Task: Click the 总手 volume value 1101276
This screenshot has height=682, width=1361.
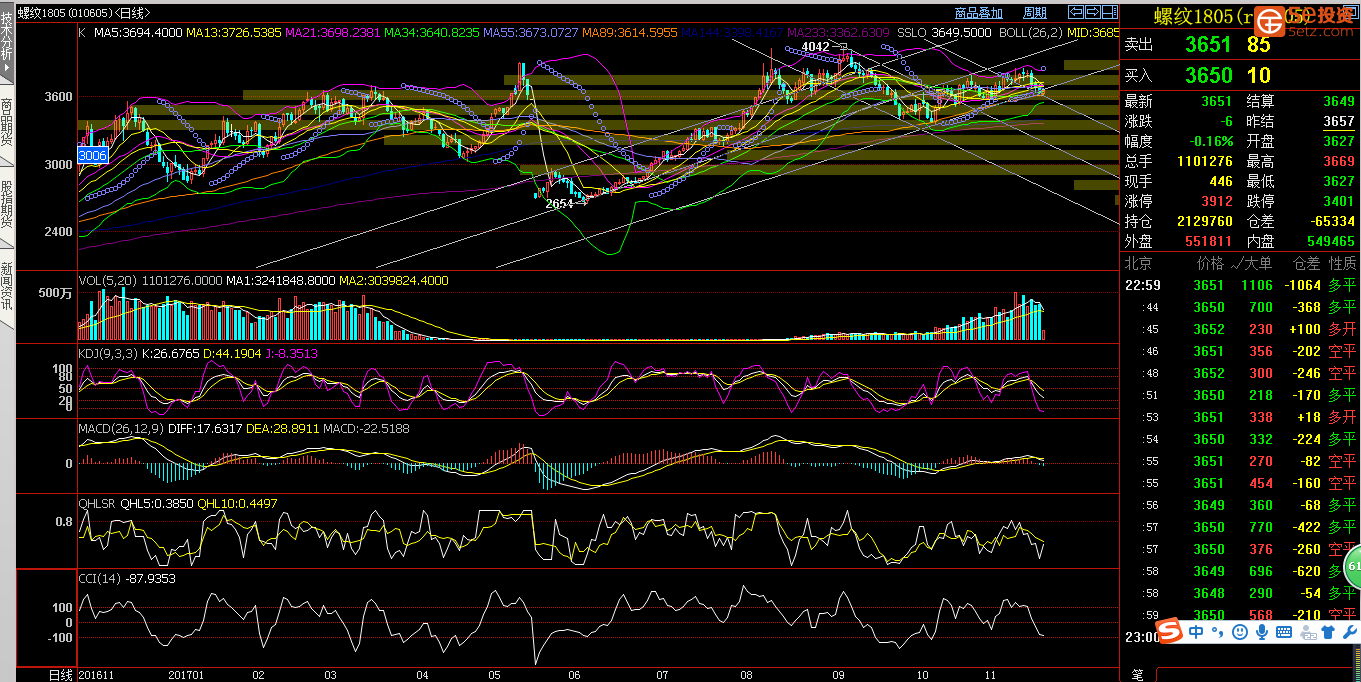Action: click(1205, 161)
